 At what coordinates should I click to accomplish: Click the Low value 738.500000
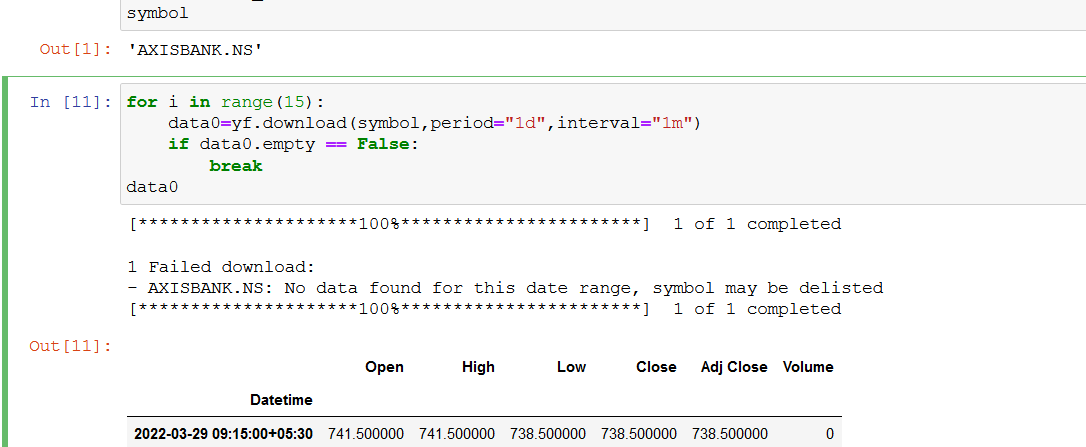(548, 435)
